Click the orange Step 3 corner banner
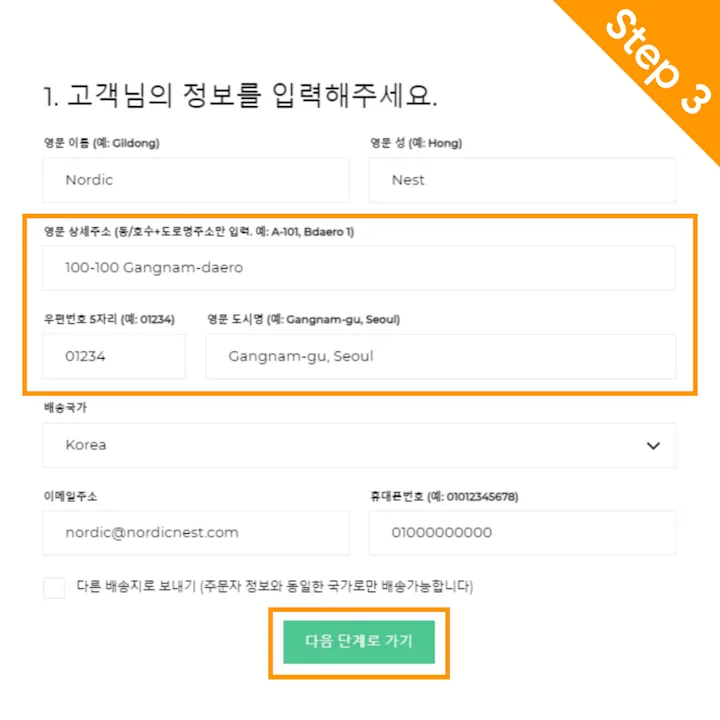 (x=660, y=62)
